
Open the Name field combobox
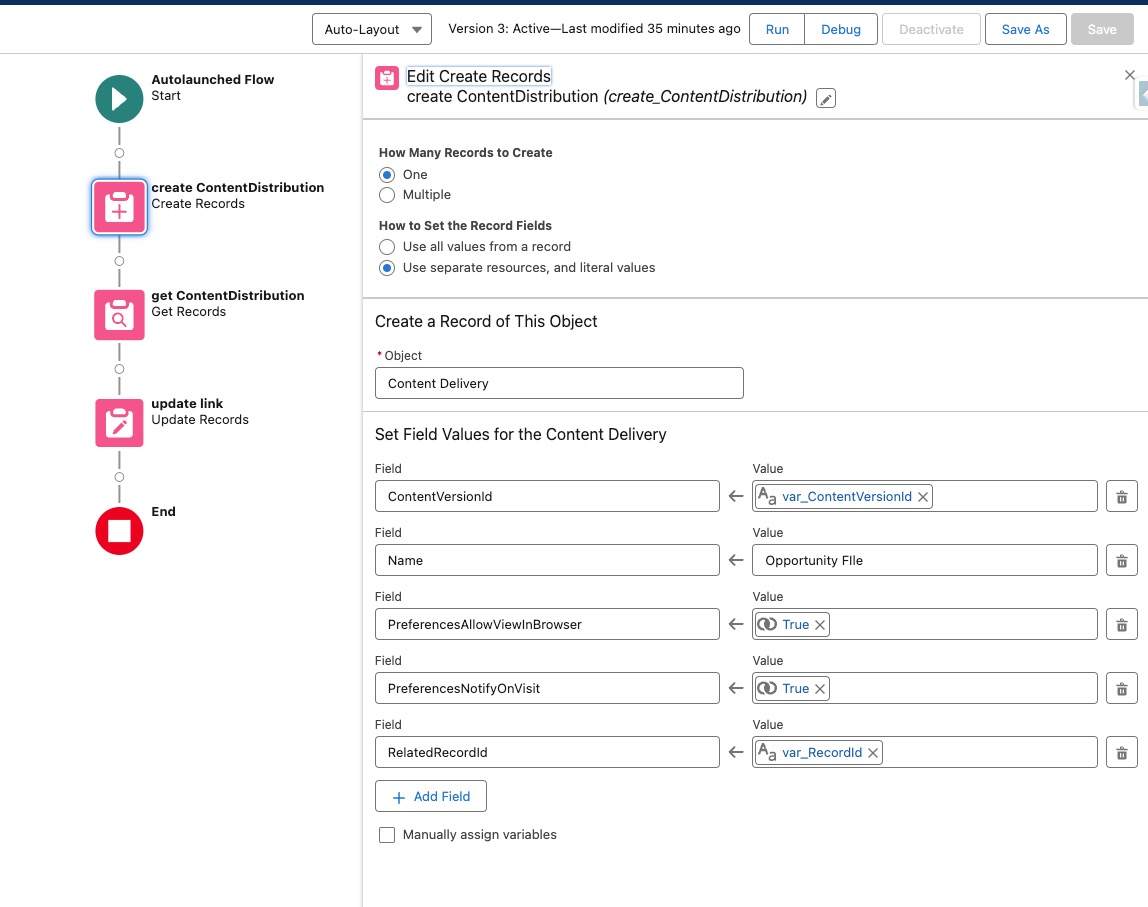click(x=547, y=560)
